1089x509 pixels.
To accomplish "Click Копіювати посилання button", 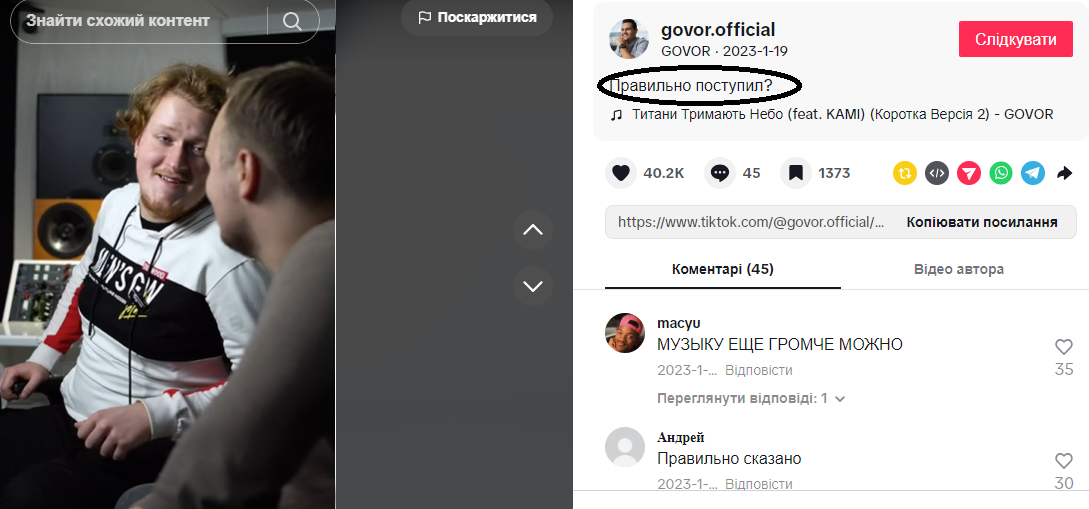I will click(x=982, y=222).
